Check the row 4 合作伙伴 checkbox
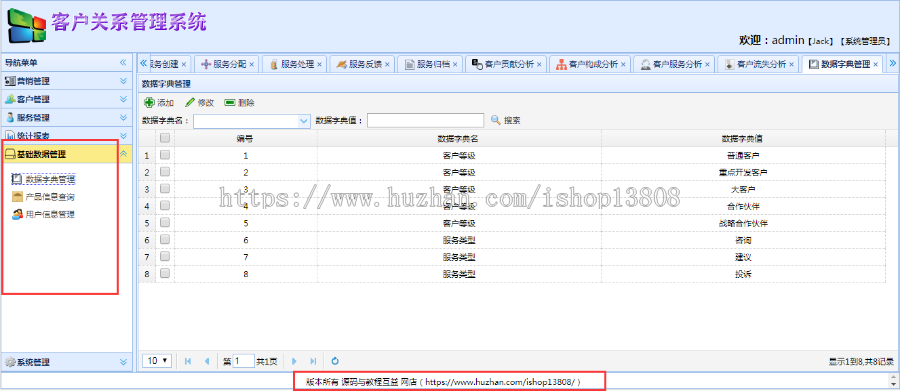This screenshot has height=391, width=900. click(165, 206)
